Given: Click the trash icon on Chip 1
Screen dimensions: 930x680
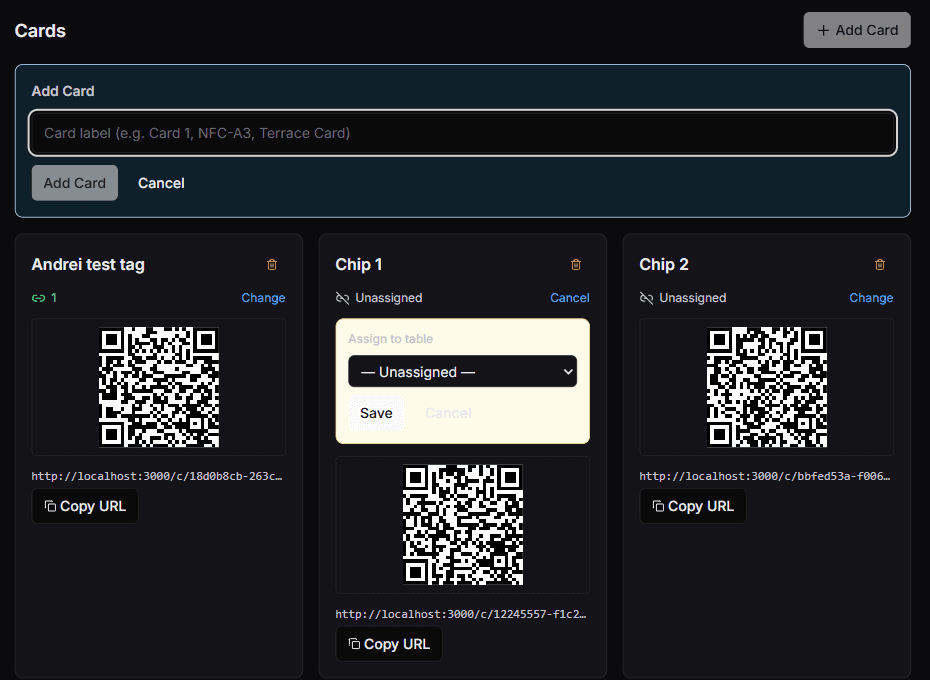Looking at the screenshot, I should [576, 265].
